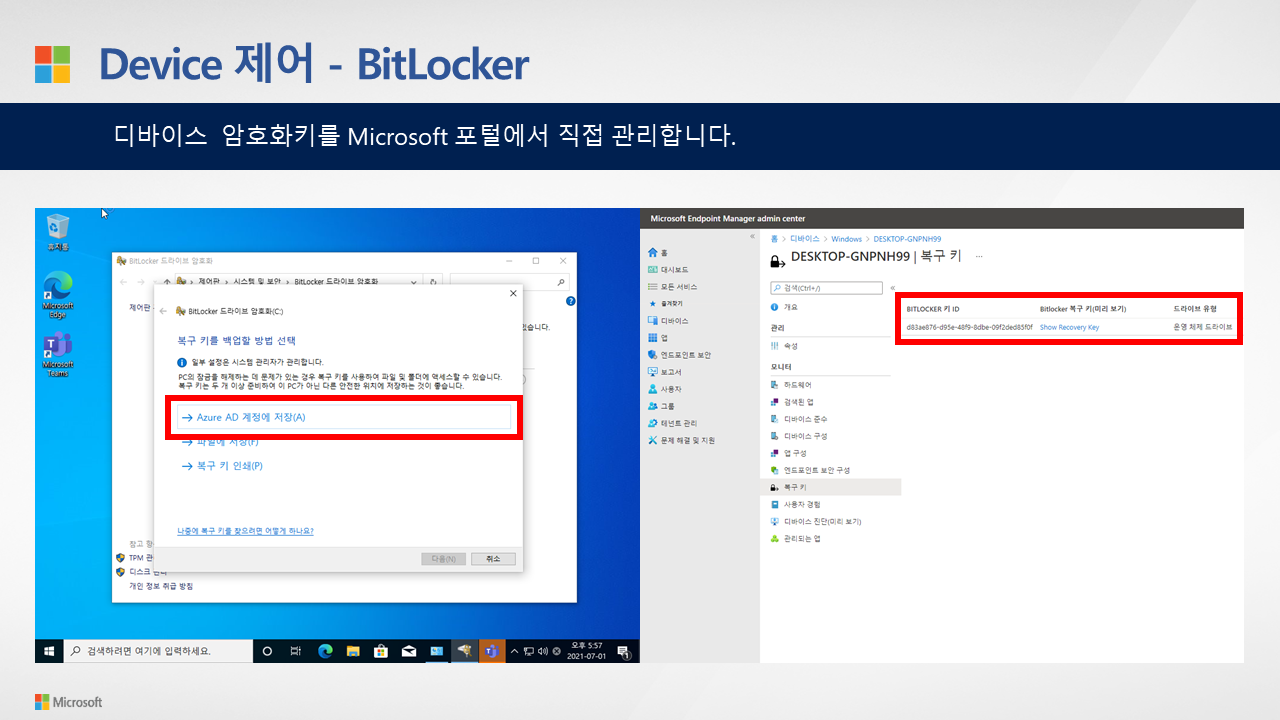This screenshot has width=1280, height=720.
Task: Open the ellipsis menu beside 복구 키 title
Action: pyautogui.click(x=979, y=257)
